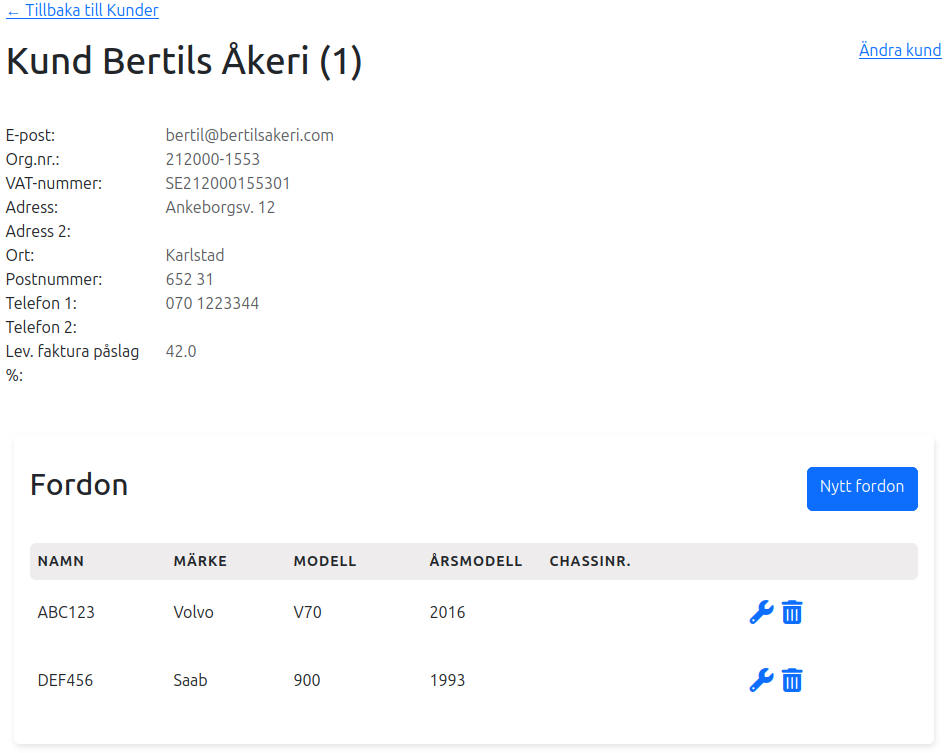
Task: Click the MÄRKE column header
Action: click(x=200, y=561)
